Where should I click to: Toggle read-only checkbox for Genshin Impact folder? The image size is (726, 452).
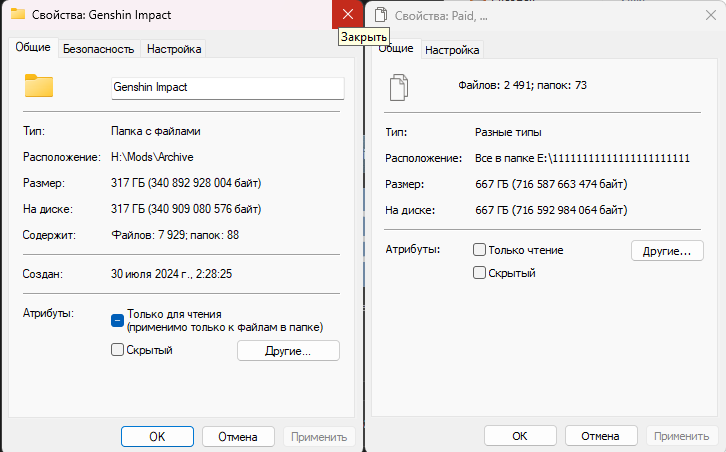tap(117, 320)
